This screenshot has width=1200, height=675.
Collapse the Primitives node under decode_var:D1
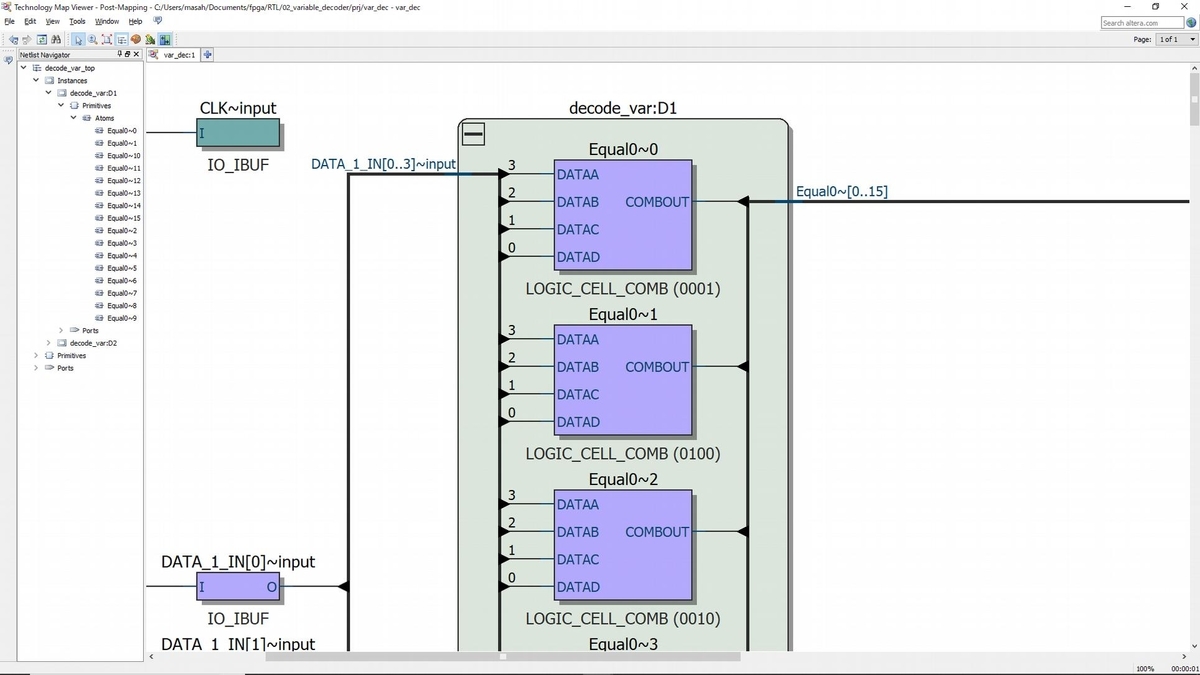[61, 106]
